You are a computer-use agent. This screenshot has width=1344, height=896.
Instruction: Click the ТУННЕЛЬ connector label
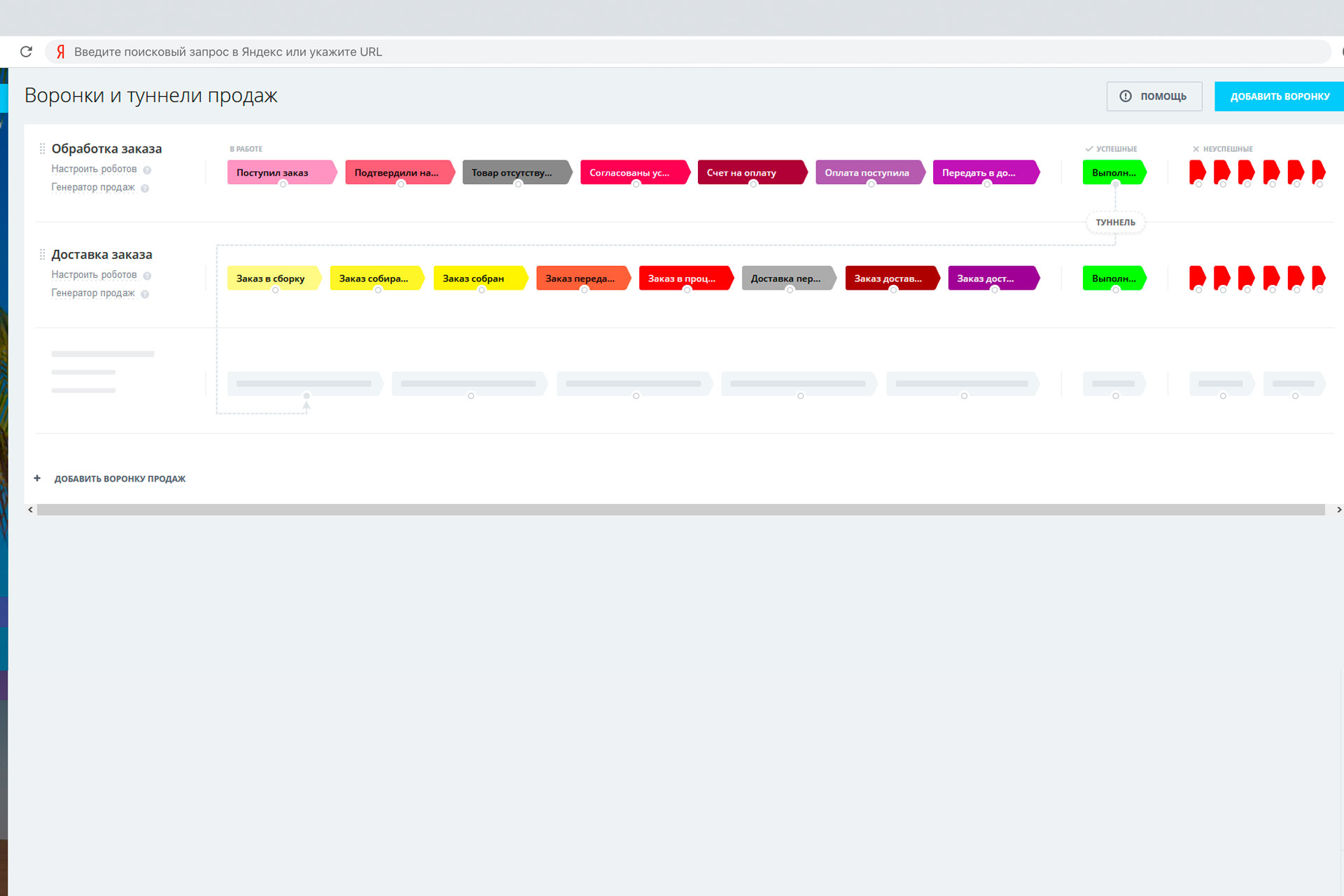point(1115,223)
